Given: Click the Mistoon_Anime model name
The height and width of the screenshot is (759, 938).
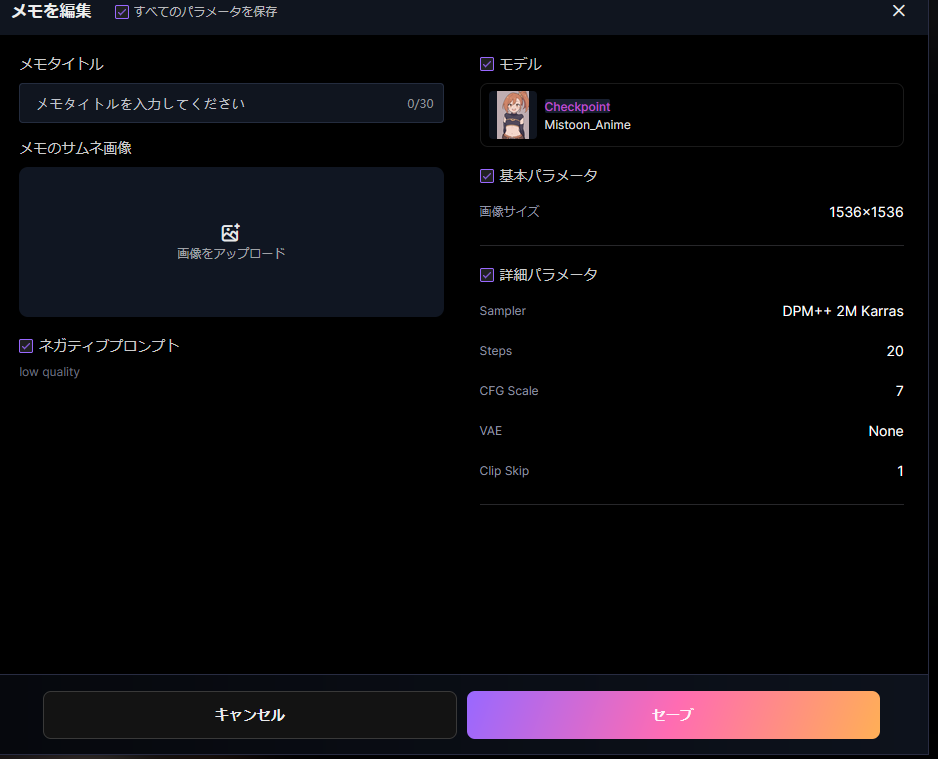Looking at the screenshot, I should coord(587,125).
